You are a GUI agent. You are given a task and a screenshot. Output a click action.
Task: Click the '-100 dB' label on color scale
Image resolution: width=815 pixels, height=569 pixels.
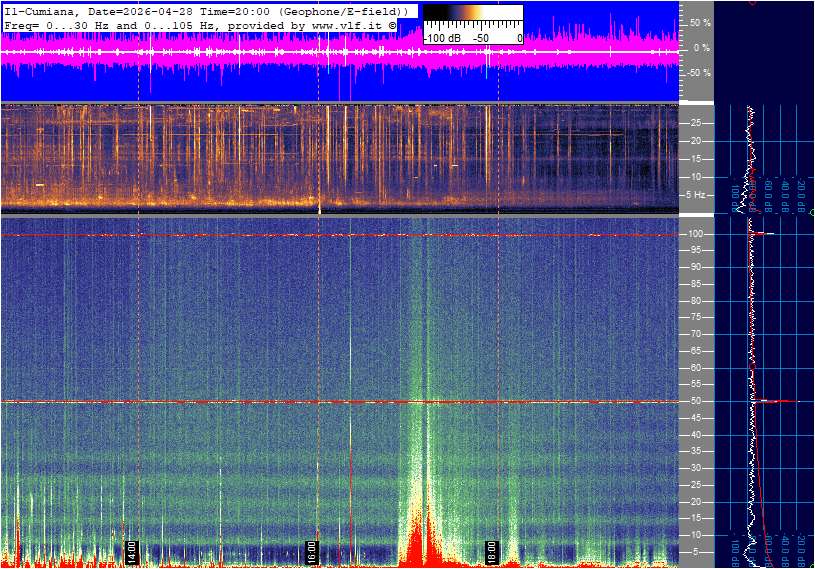click(442, 38)
